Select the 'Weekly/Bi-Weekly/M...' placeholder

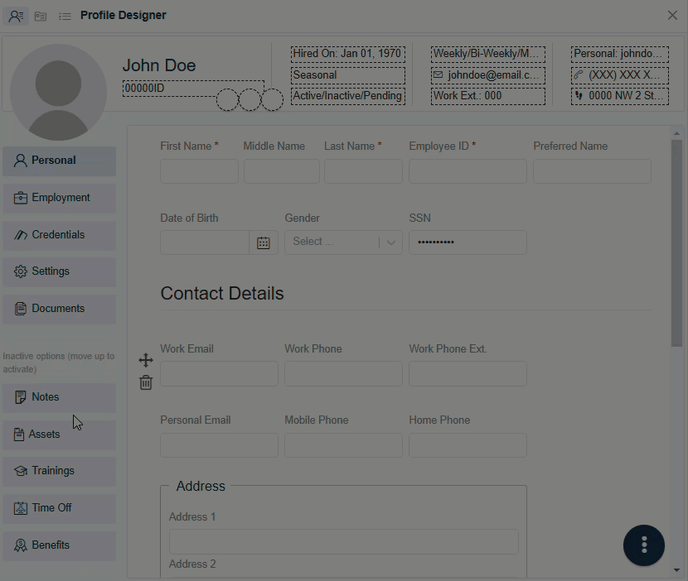tap(488, 54)
